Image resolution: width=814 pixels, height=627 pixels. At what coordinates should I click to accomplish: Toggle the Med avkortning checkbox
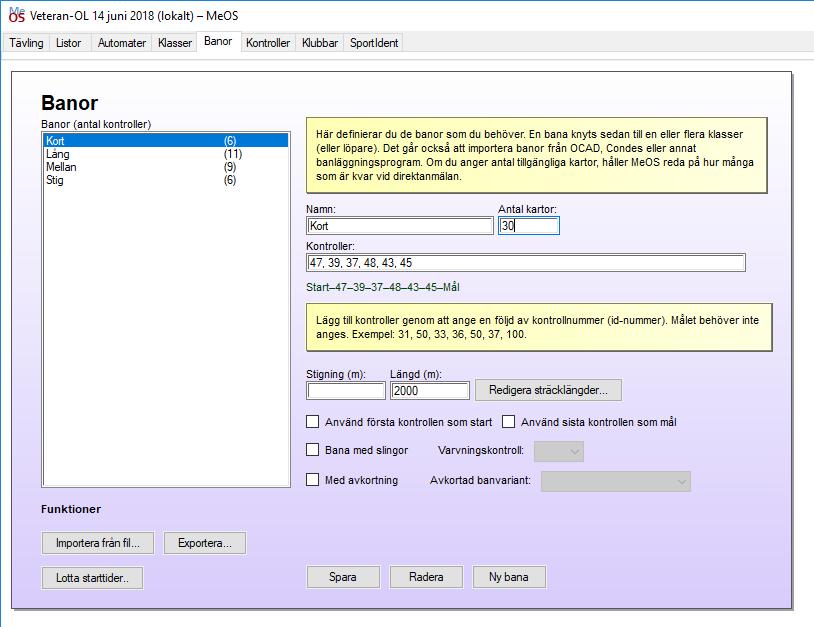[x=313, y=480]
